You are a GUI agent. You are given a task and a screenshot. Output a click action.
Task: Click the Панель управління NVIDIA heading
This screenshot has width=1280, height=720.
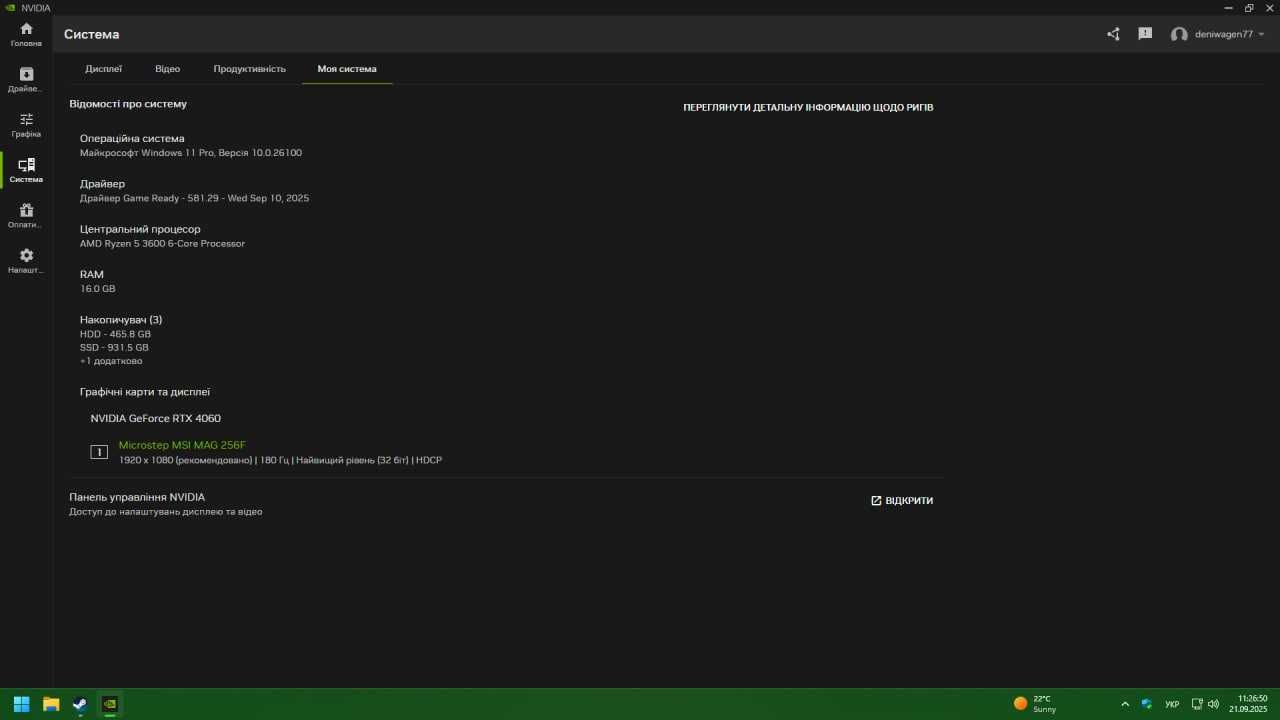[137, 497]
